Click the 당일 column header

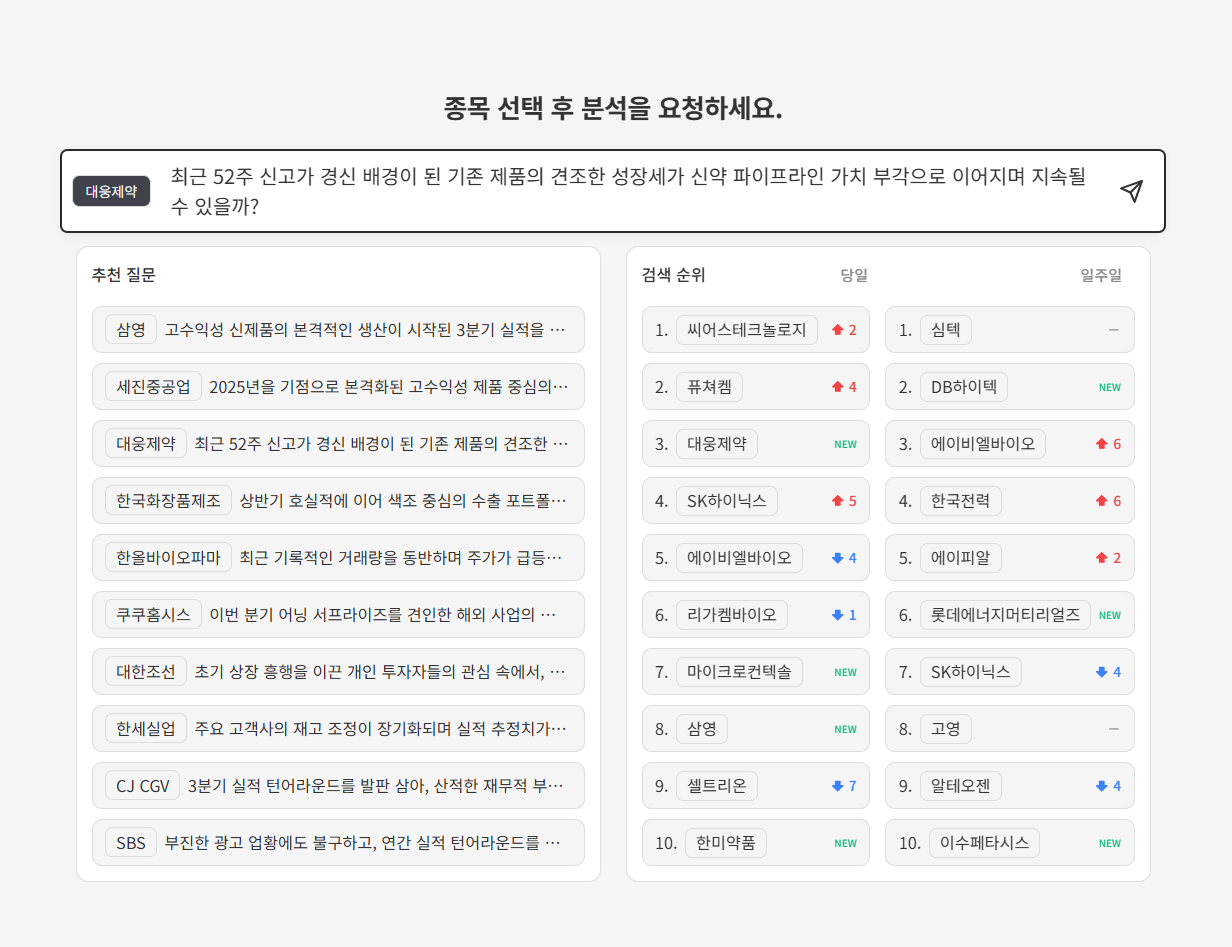[x=854, y=275]
